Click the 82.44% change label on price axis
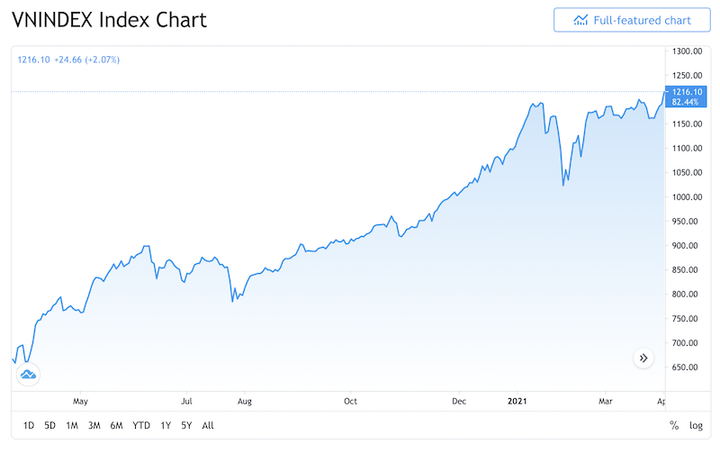 pos(686,102)
